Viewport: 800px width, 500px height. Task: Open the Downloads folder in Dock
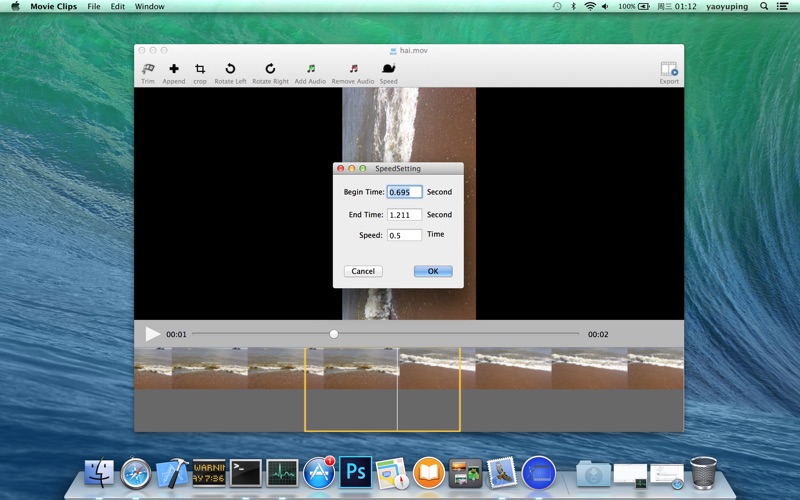(593, 474)
